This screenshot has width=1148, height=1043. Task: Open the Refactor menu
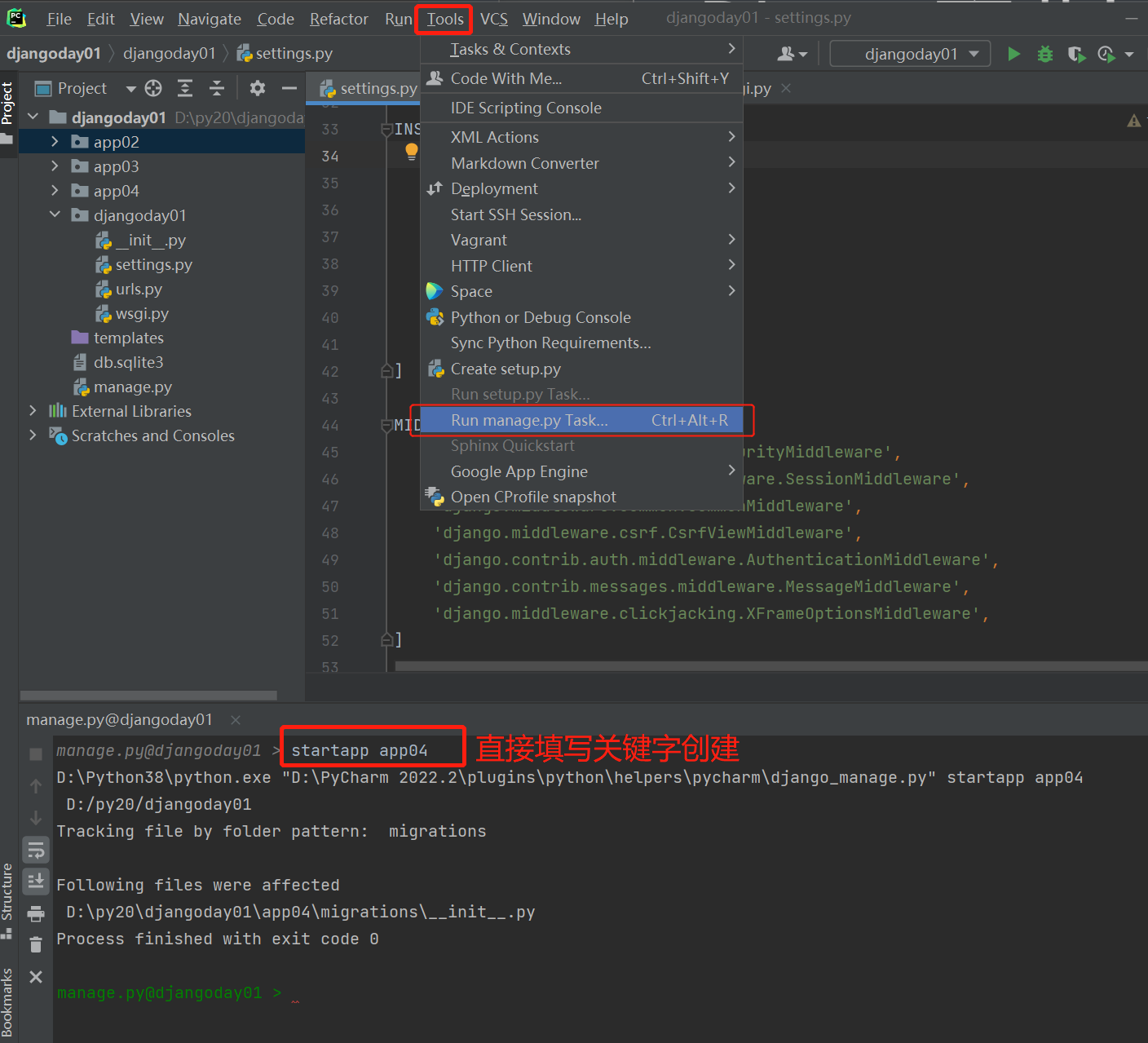(339, 19)
